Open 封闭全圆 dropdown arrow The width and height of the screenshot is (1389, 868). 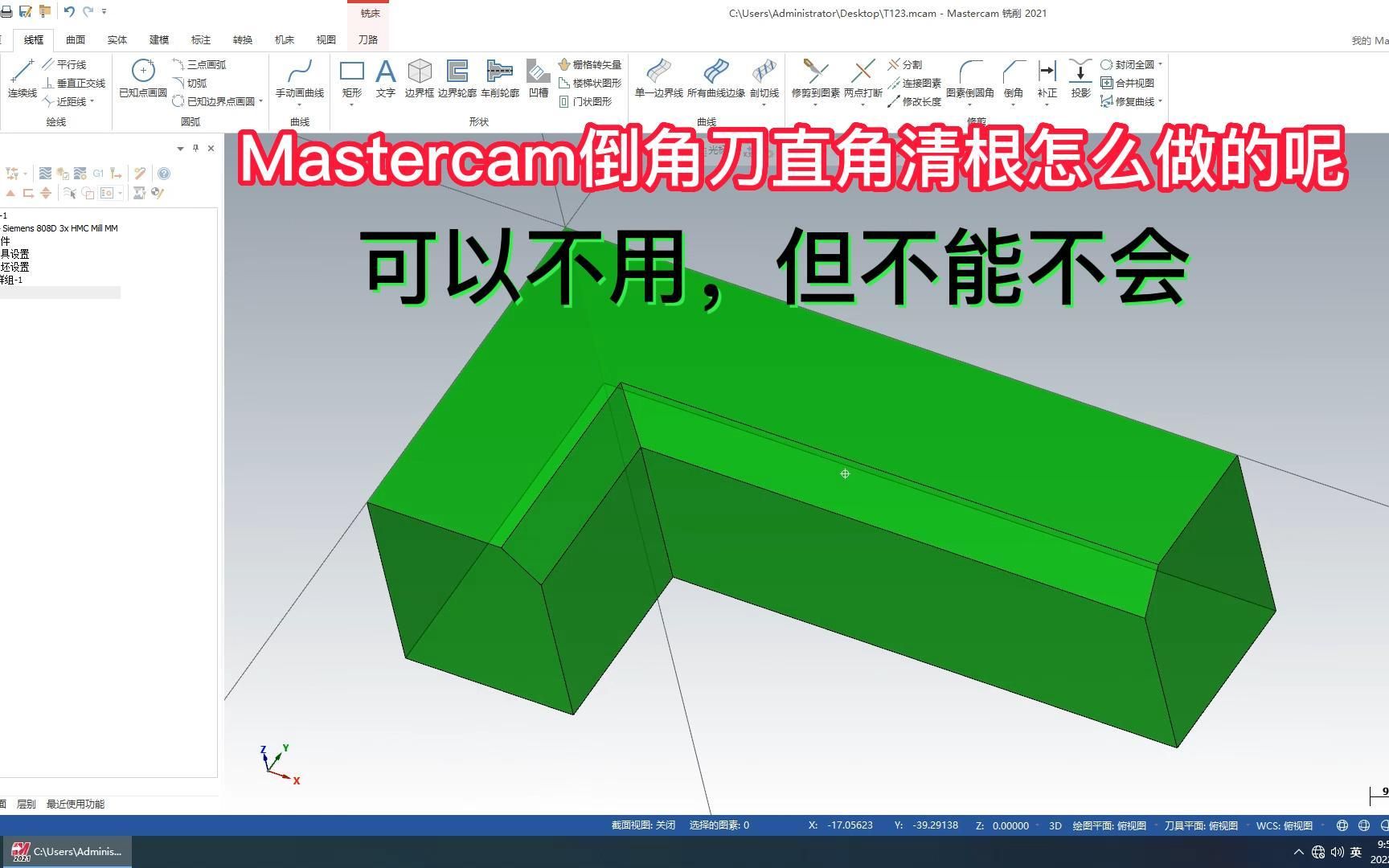pos(1161,64)
